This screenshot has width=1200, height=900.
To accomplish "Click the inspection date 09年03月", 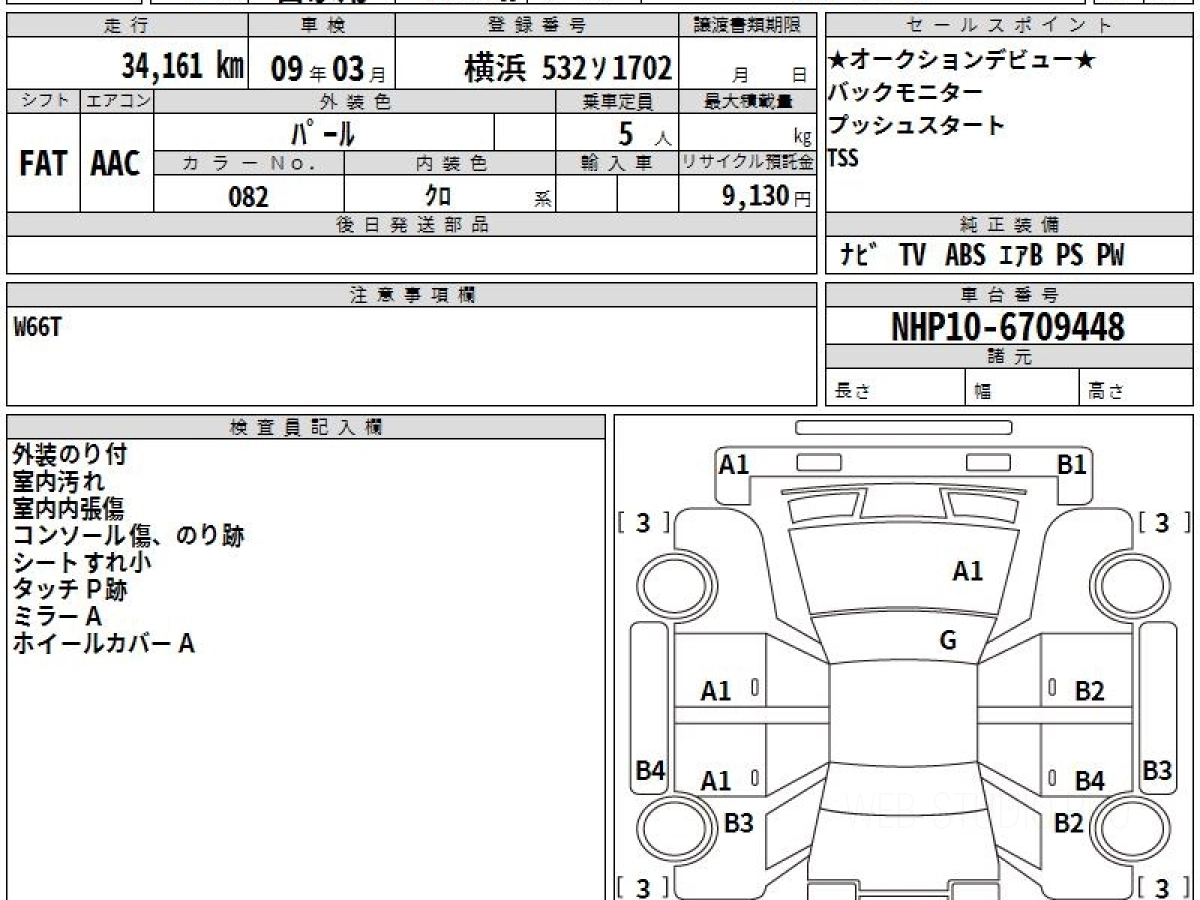I will point(329,68).
